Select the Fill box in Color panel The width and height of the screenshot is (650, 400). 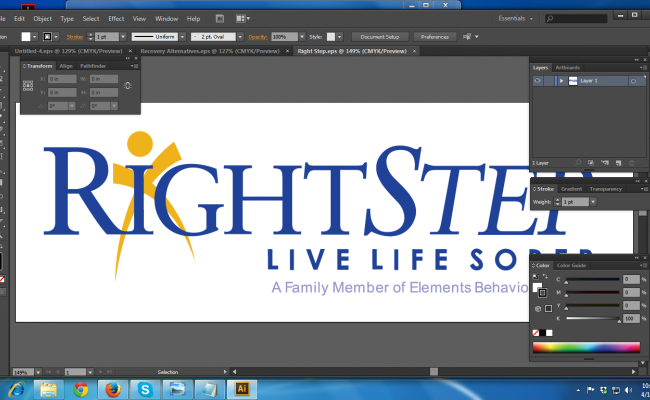pos(537,287)
